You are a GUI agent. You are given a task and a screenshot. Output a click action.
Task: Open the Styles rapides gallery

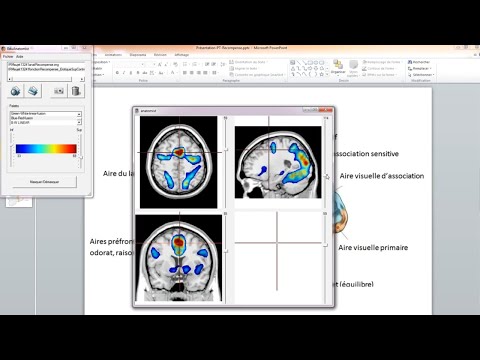tap(353, 68)
